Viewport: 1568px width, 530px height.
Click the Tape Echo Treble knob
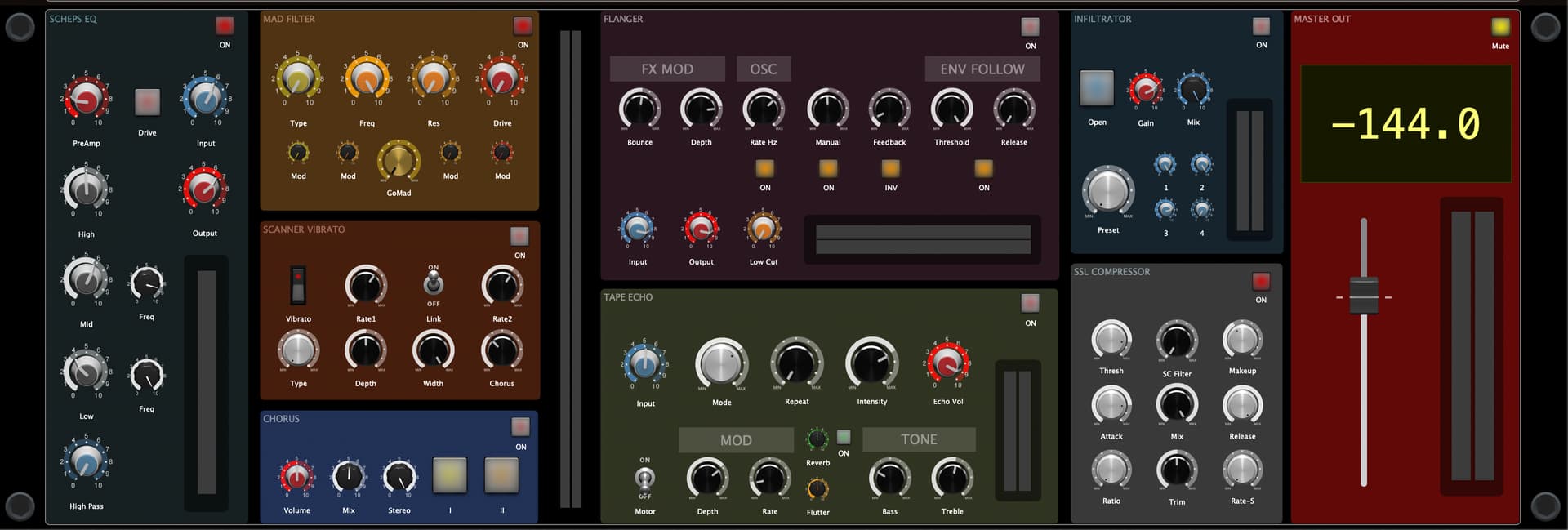pos(952,478)
